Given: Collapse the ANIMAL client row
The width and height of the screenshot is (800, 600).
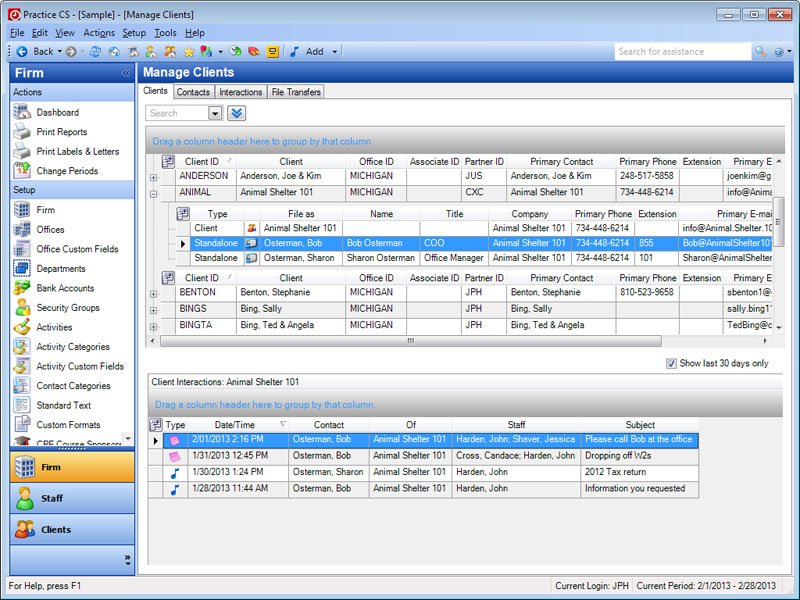Looking at the screenshot, I should point(153,193).
